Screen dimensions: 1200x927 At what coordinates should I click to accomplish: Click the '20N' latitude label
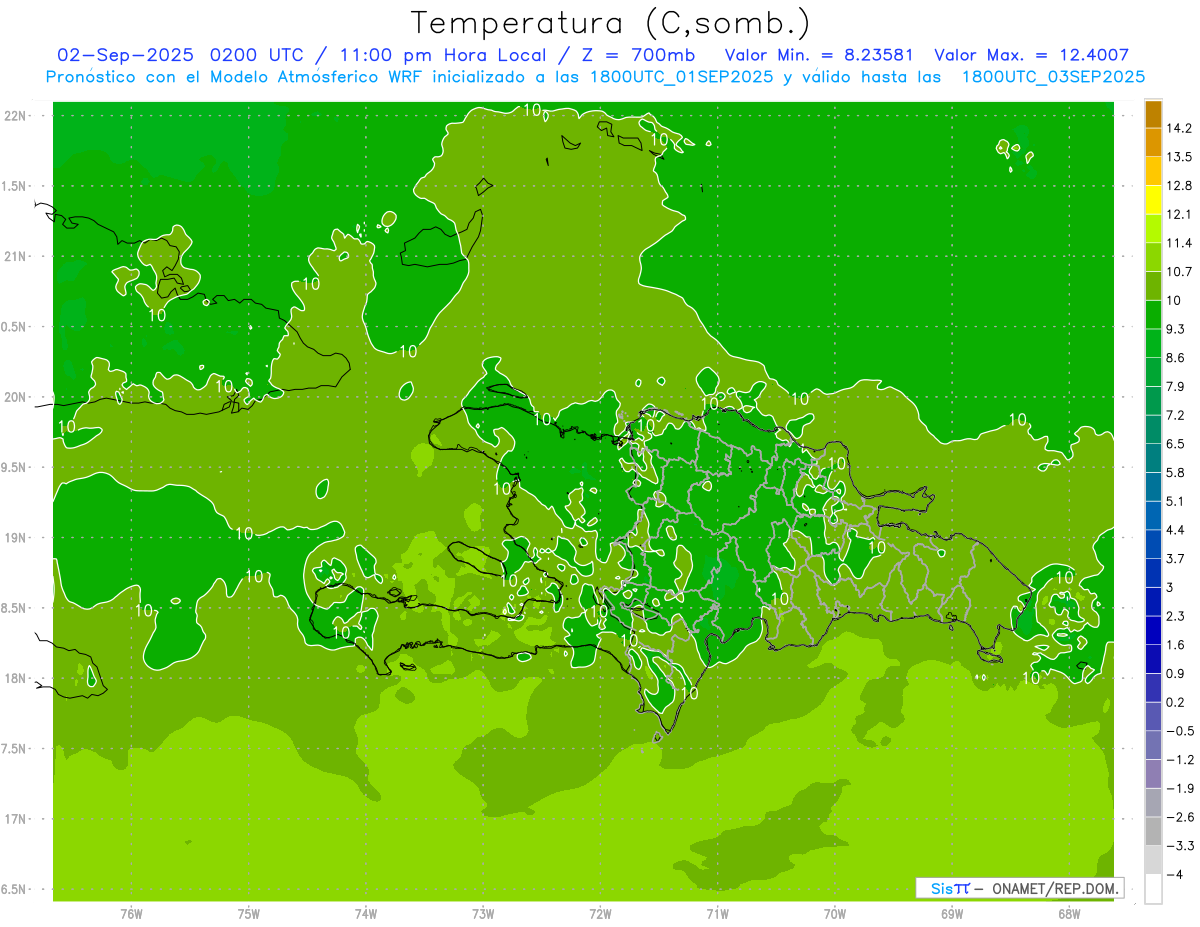click(x=14, y=397)
